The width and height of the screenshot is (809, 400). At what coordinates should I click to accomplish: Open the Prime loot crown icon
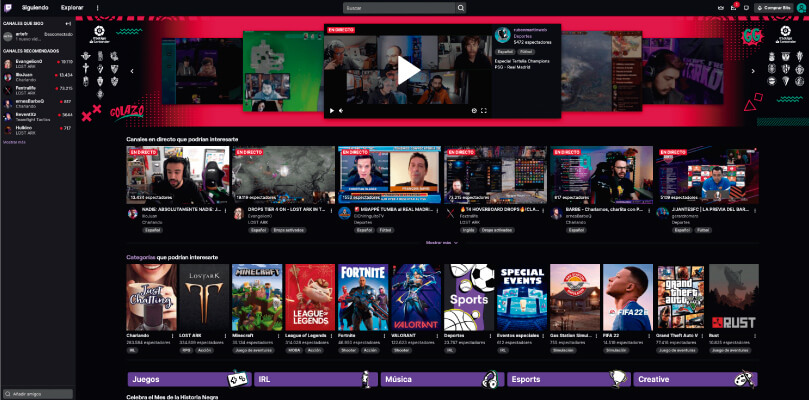pyautogui.click(x=721, y=8)
